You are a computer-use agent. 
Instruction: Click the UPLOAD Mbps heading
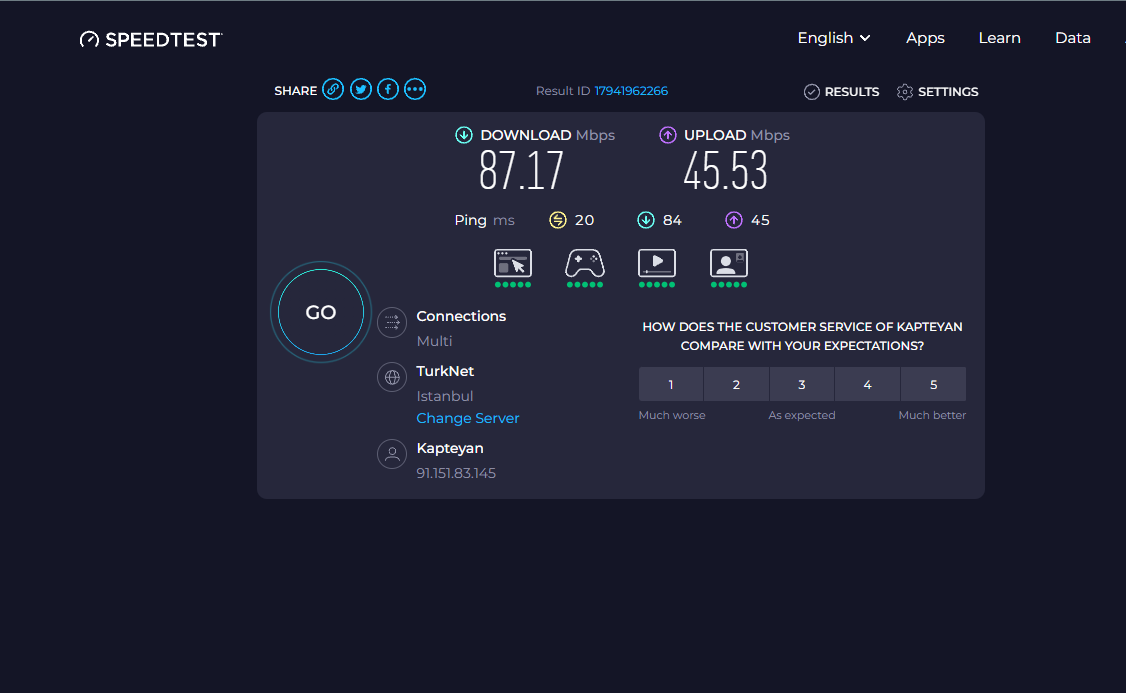737,135
